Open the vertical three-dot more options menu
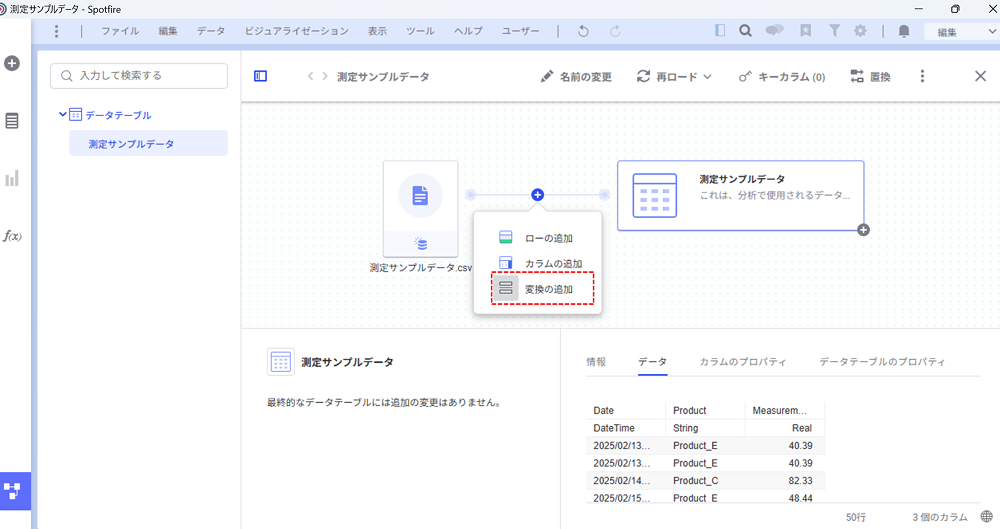 [922, 76]
